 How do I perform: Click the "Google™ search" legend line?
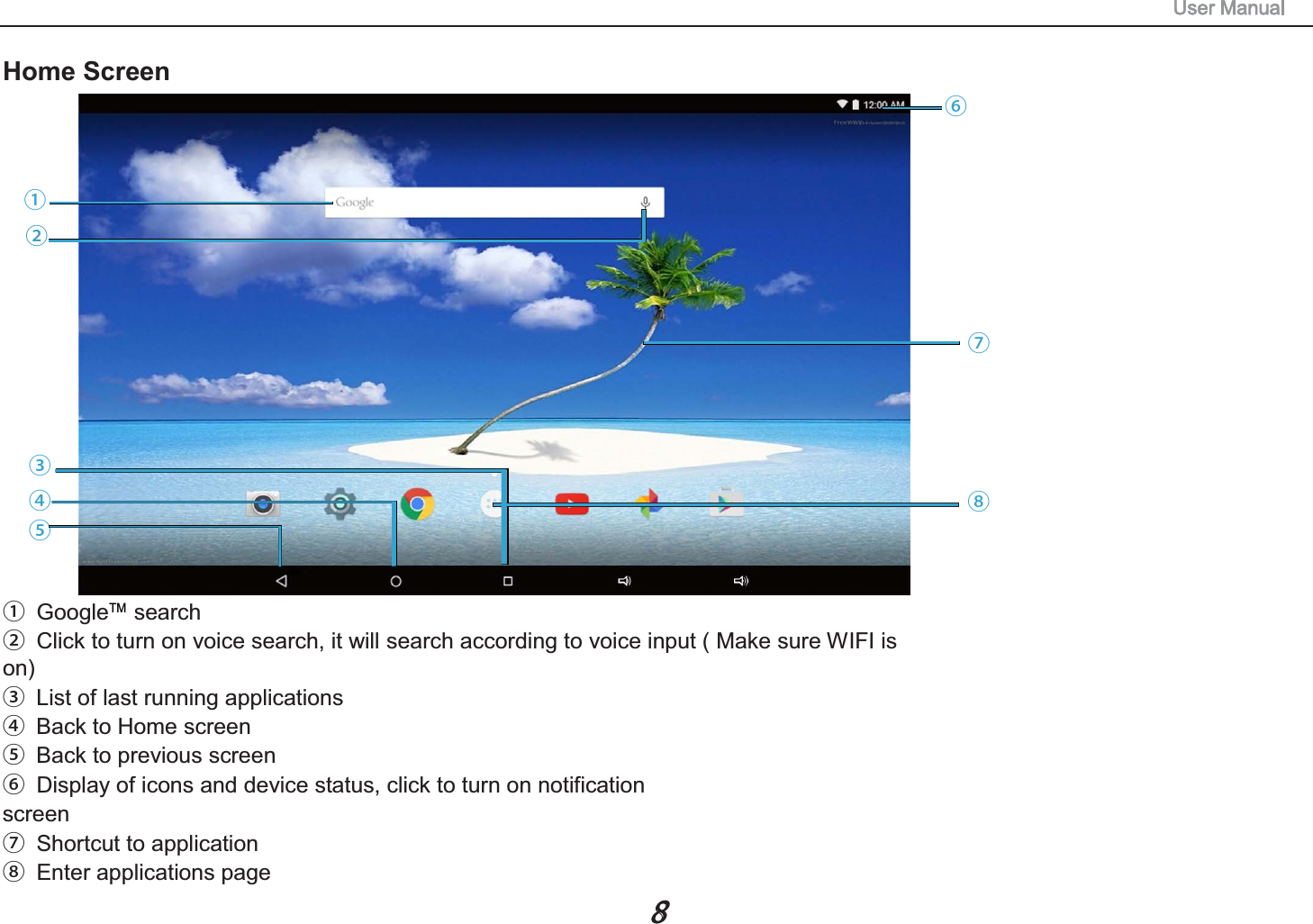point(102,612)
